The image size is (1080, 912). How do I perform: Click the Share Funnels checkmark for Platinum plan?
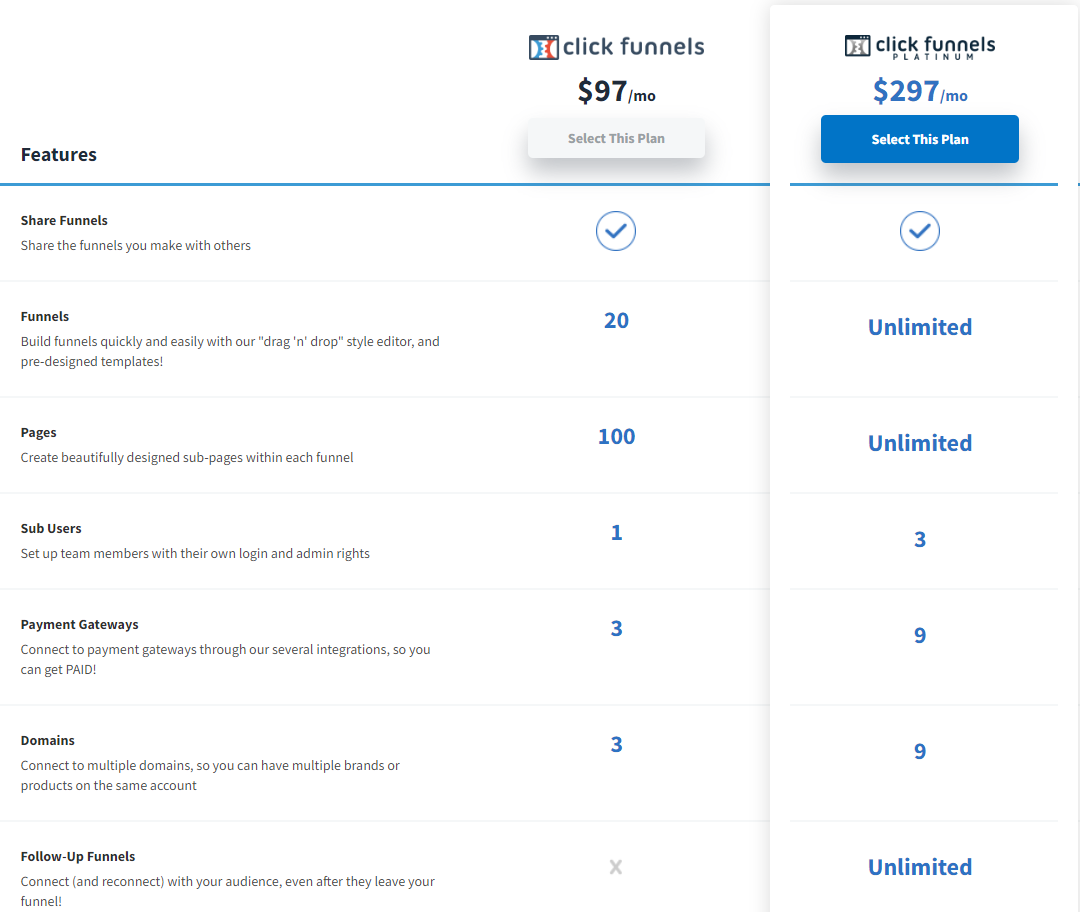919,231
